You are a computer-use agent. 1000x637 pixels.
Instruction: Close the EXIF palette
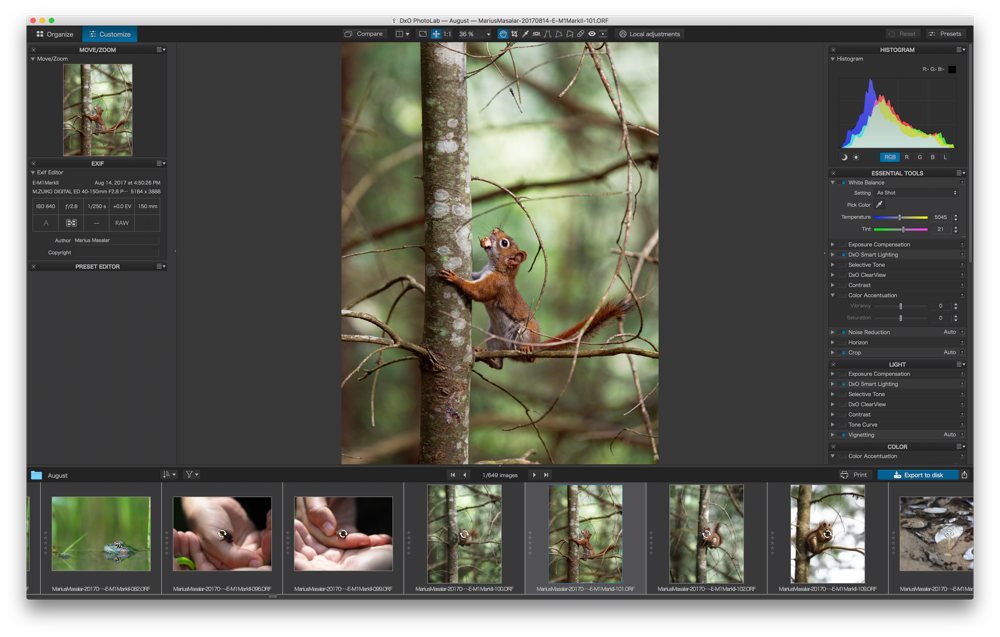pos(33,163)
